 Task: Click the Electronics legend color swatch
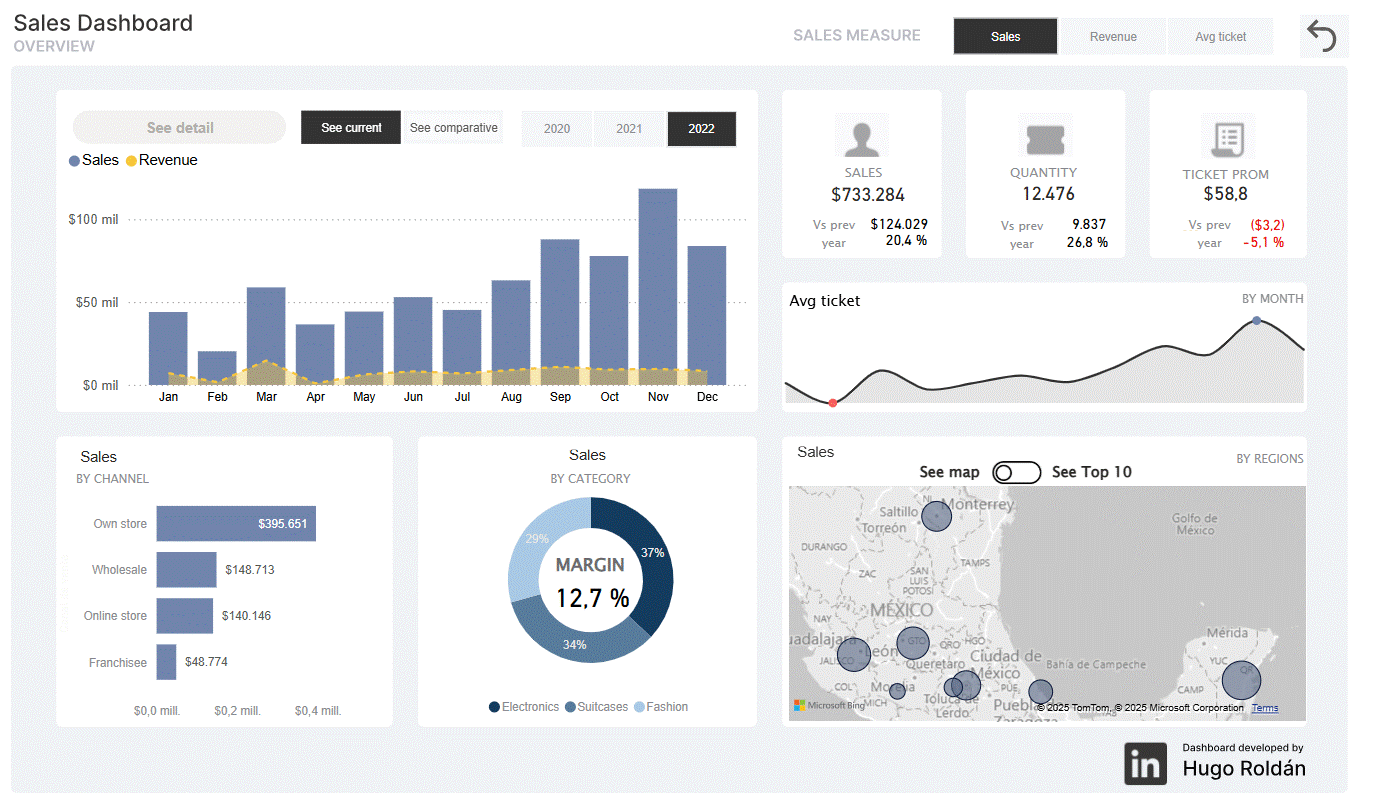click(x=494, y=707)
